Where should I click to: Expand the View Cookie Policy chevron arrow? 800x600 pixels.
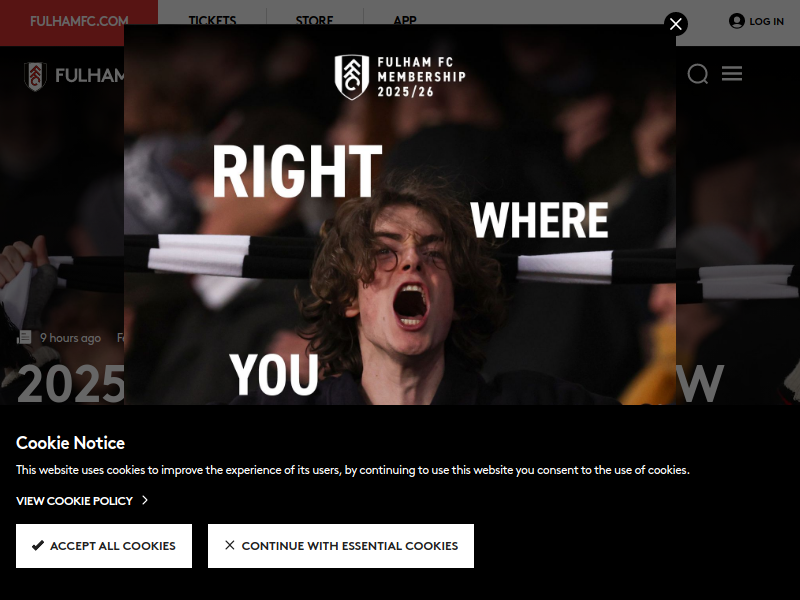pos(145,500)
